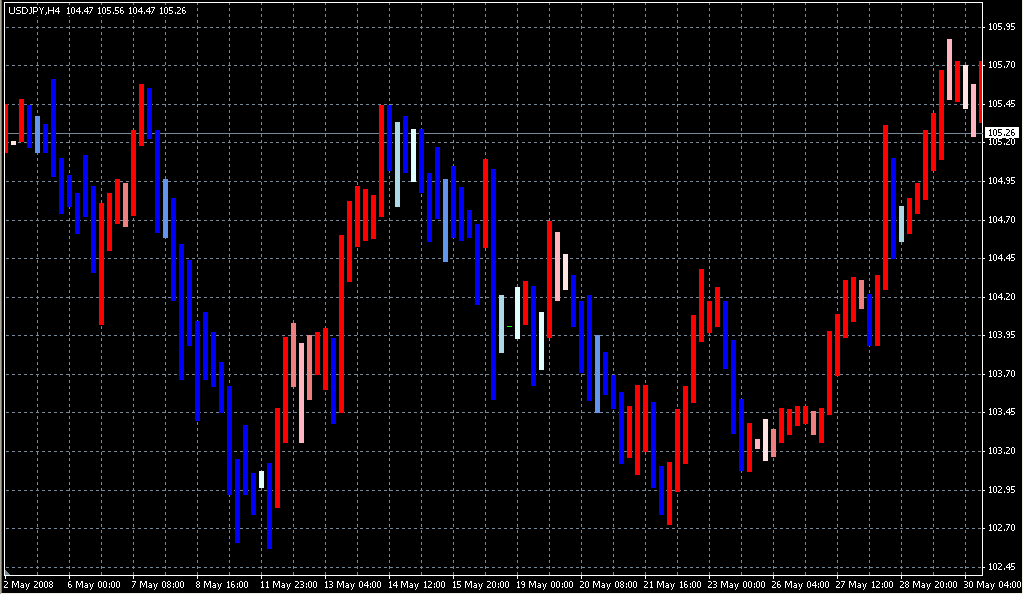Click the 28 May 20:00 time label
Image resolution: width=1024 pixels, height=594 pixels.
929,585
